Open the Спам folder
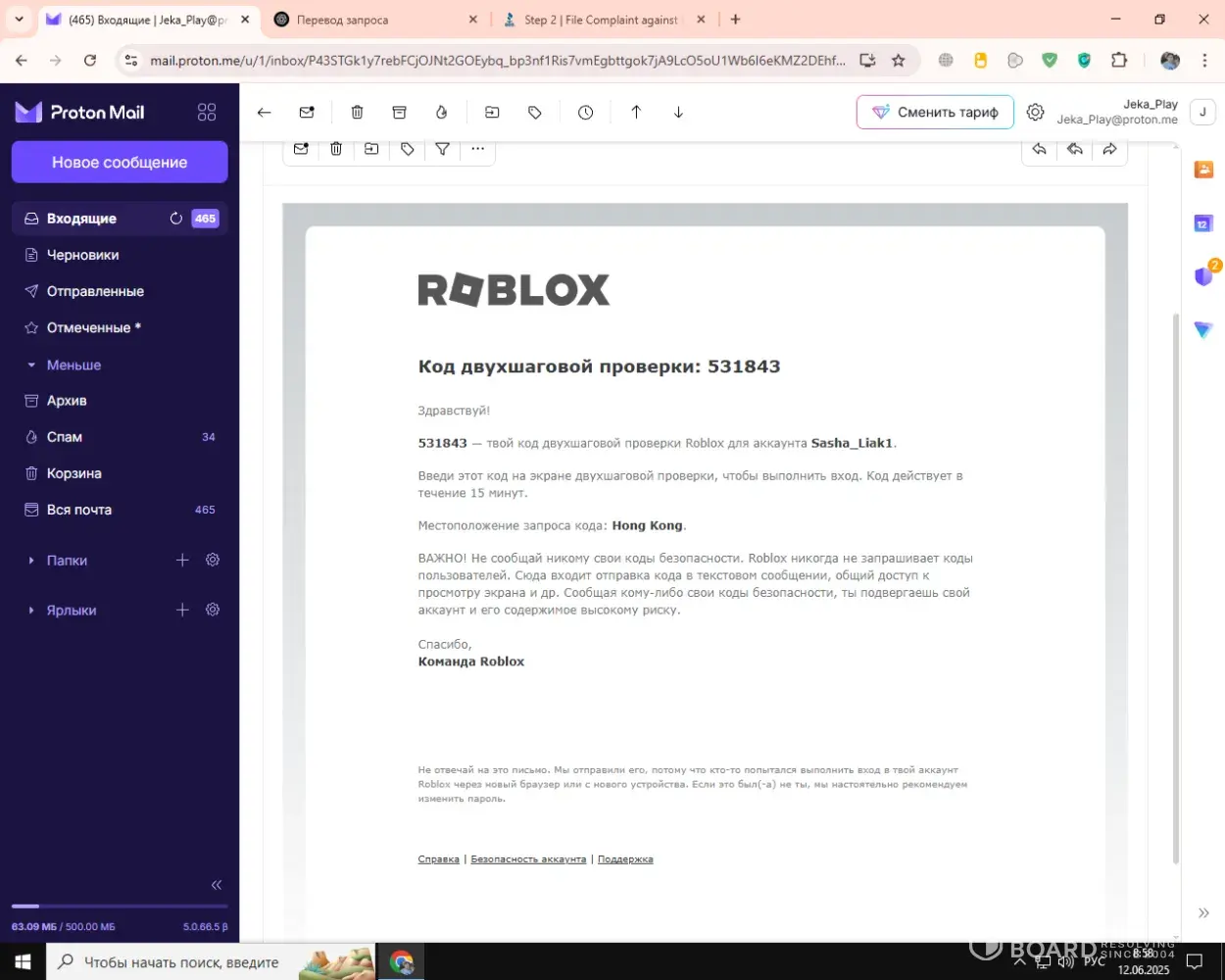Image resolution: width=1225 pixels, height=980 pixels. pos(65,437)
